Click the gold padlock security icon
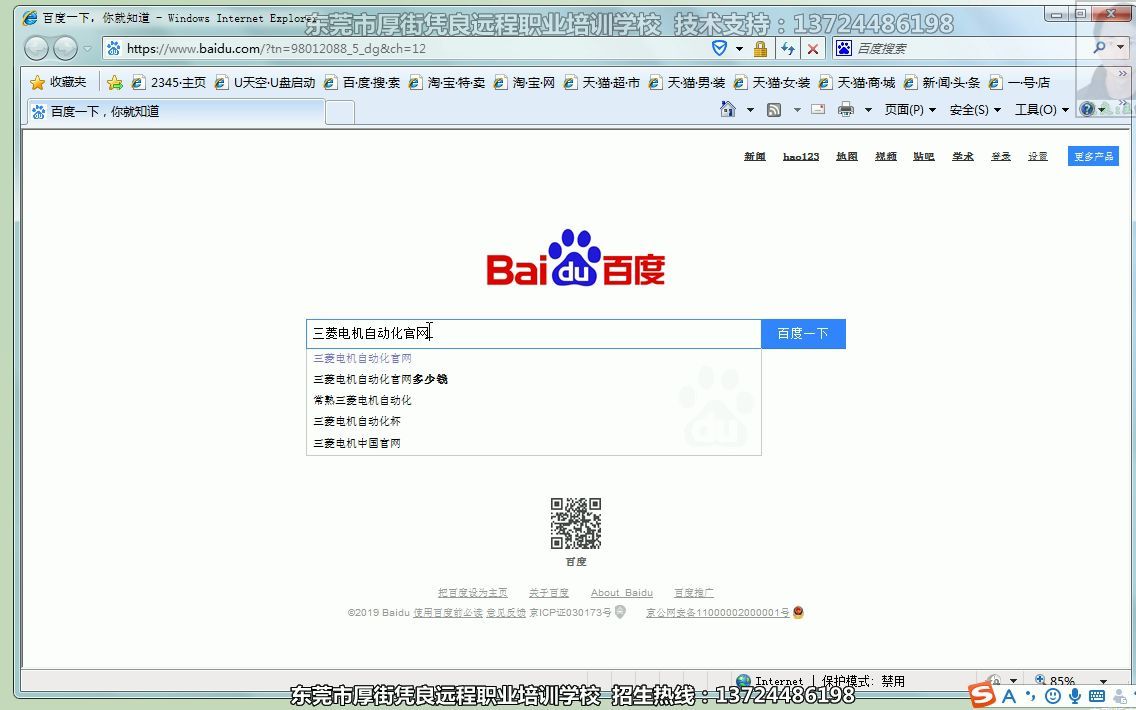Image resolution: width=1136 pixels, height=710 pixels. [x=760, y=49]
